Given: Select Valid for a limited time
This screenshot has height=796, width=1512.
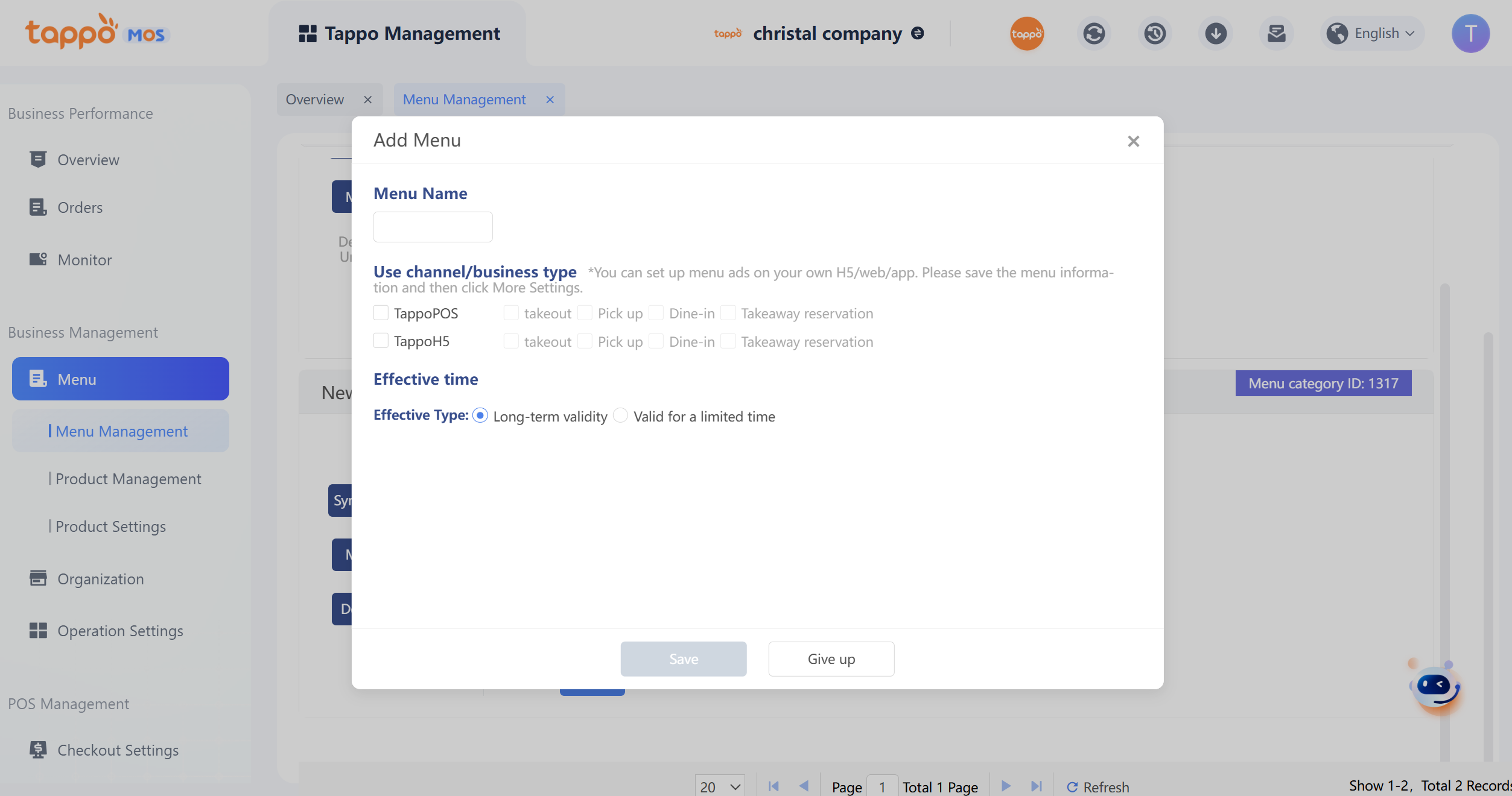Looking at the screenshot, I should tap(621, 416).
